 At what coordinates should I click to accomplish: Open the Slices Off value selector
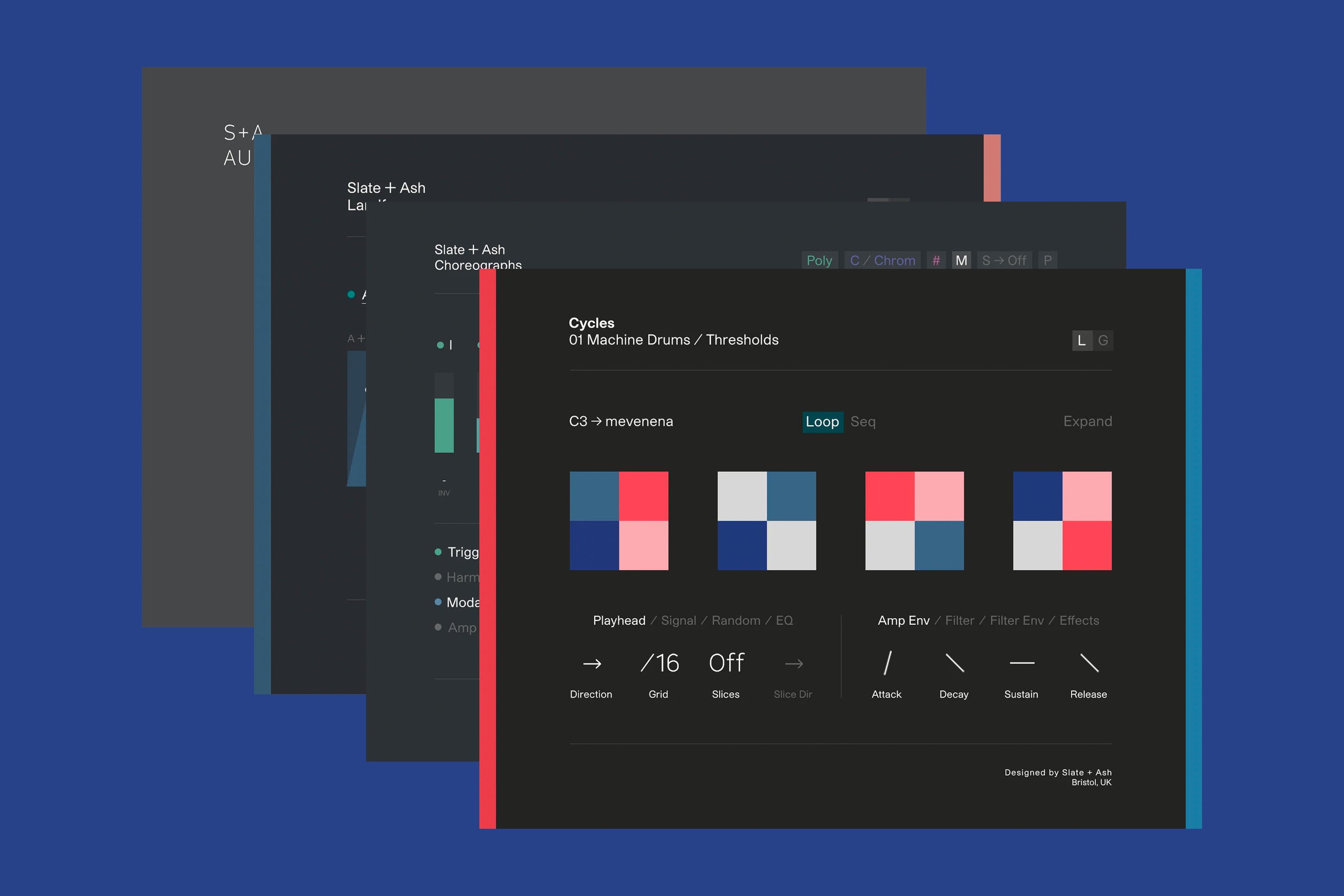726,663
